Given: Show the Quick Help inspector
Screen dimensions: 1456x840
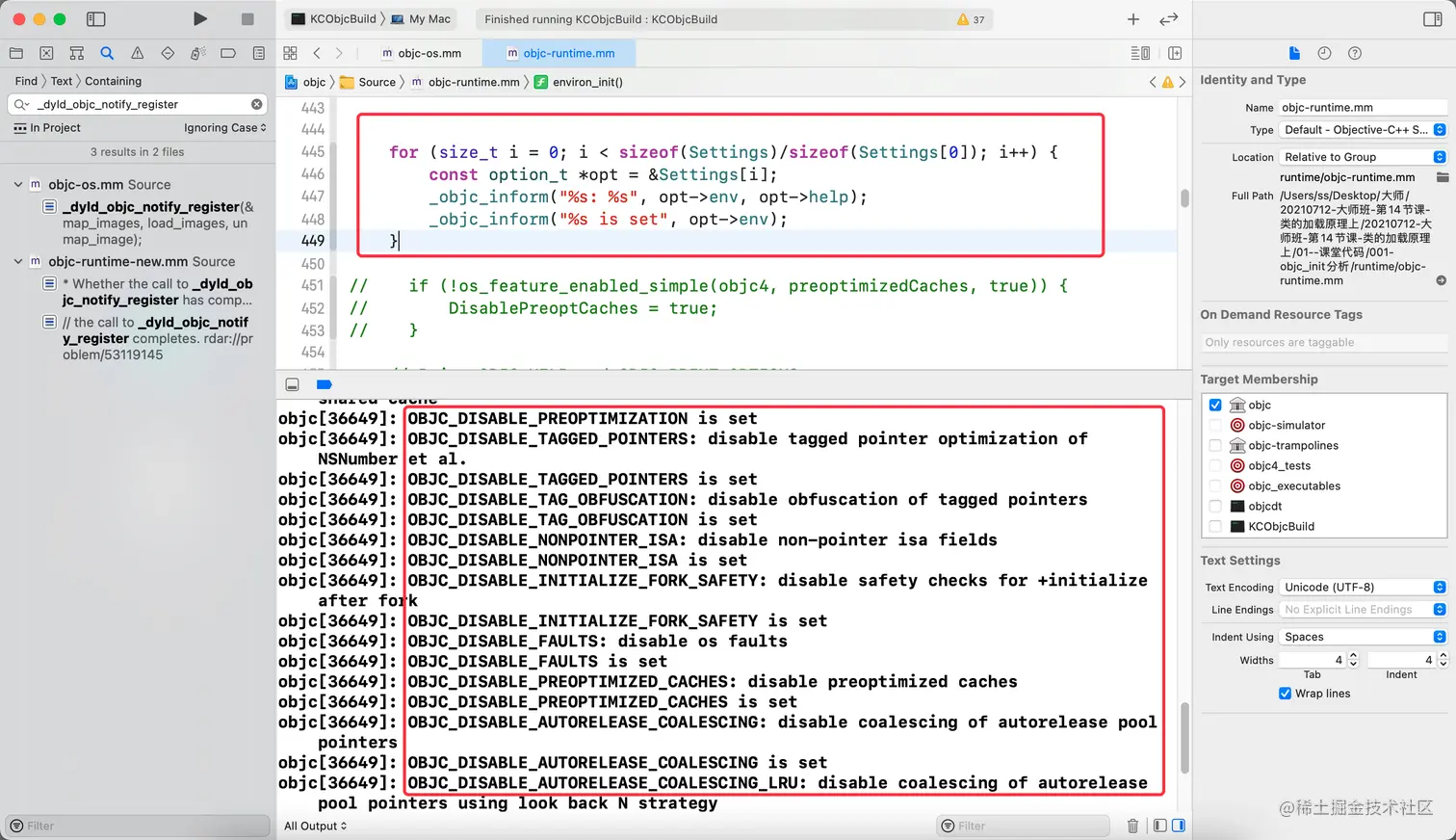Looking at the screenshot, I should 1355,54.
